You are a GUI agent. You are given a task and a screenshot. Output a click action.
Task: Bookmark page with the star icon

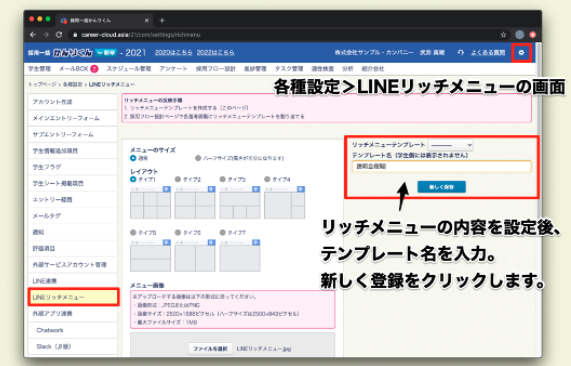tap(503, 35)
